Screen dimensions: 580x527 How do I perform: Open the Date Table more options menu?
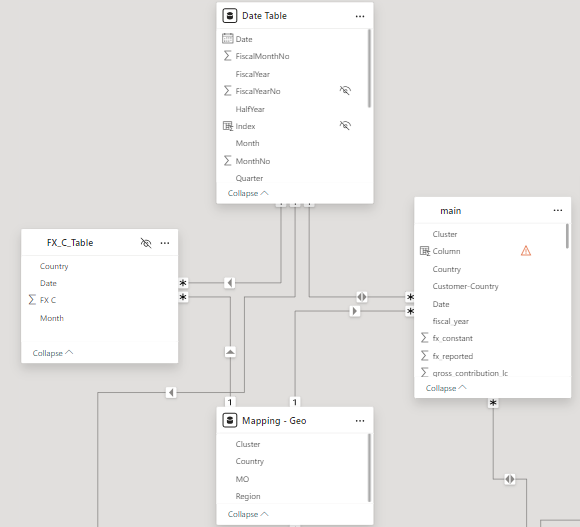pyautogui.click(x=360, y=16)
